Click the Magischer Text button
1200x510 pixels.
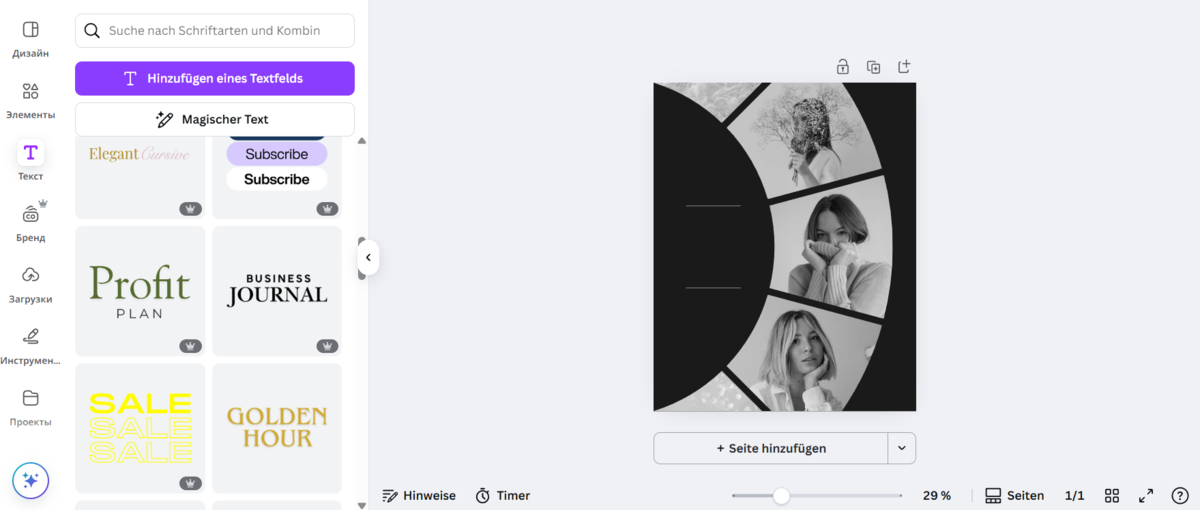[x=214, y=119]
